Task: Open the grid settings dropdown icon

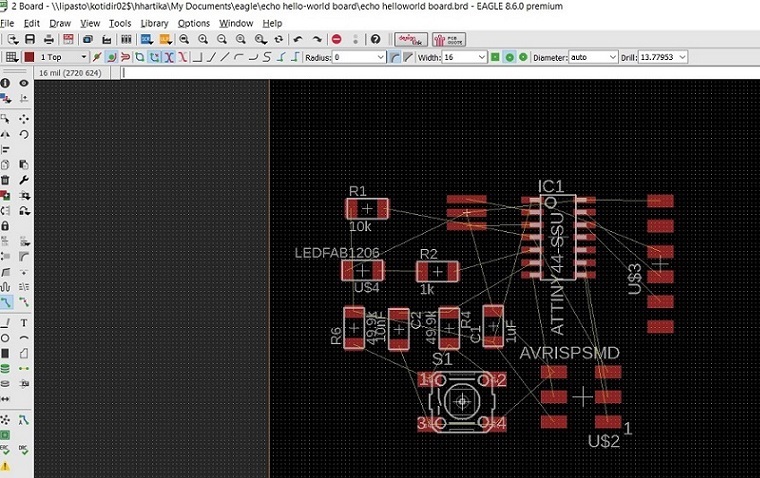Action: click(x=12, y=57)
